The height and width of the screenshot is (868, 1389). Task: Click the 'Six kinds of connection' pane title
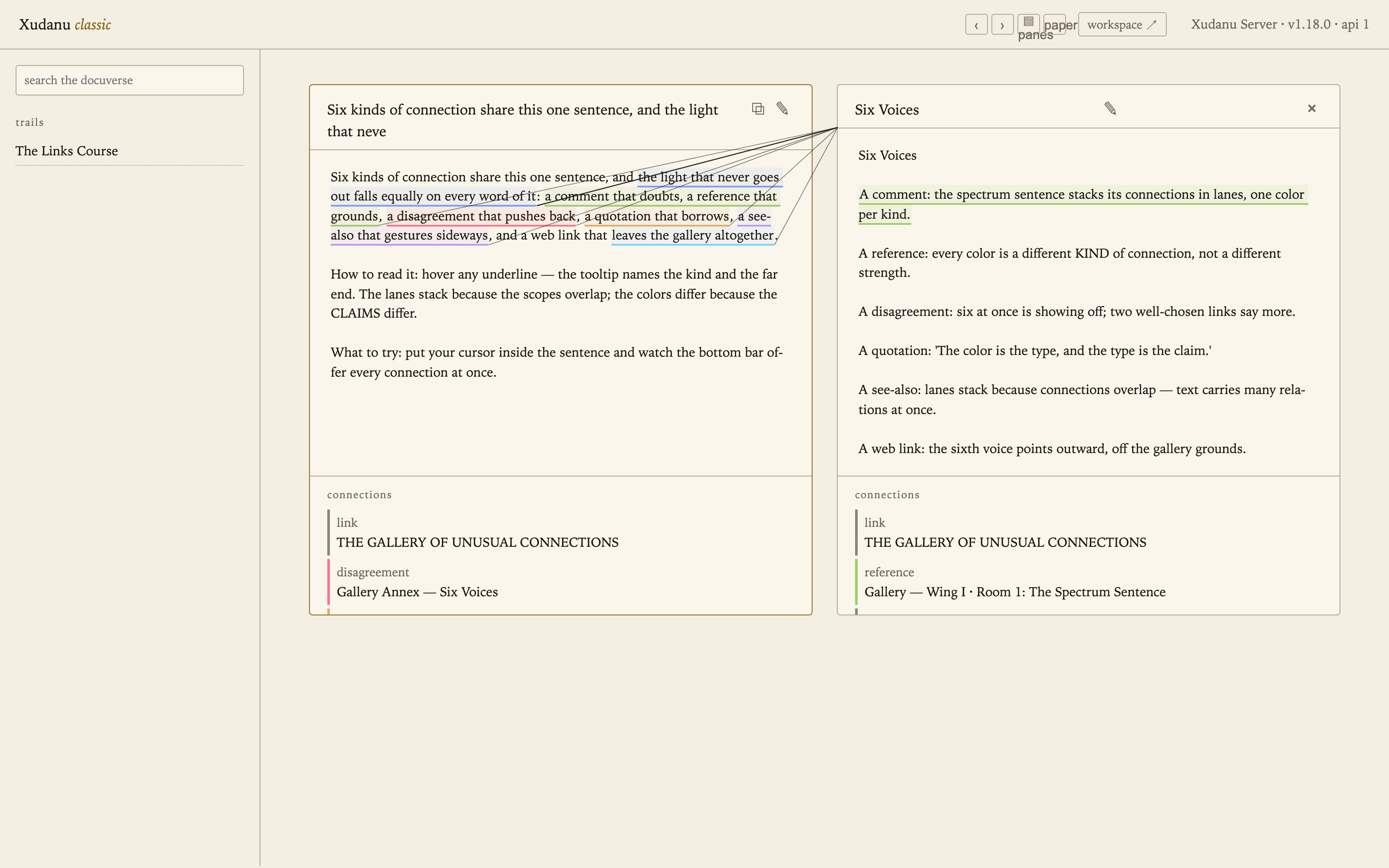(522, 121)
